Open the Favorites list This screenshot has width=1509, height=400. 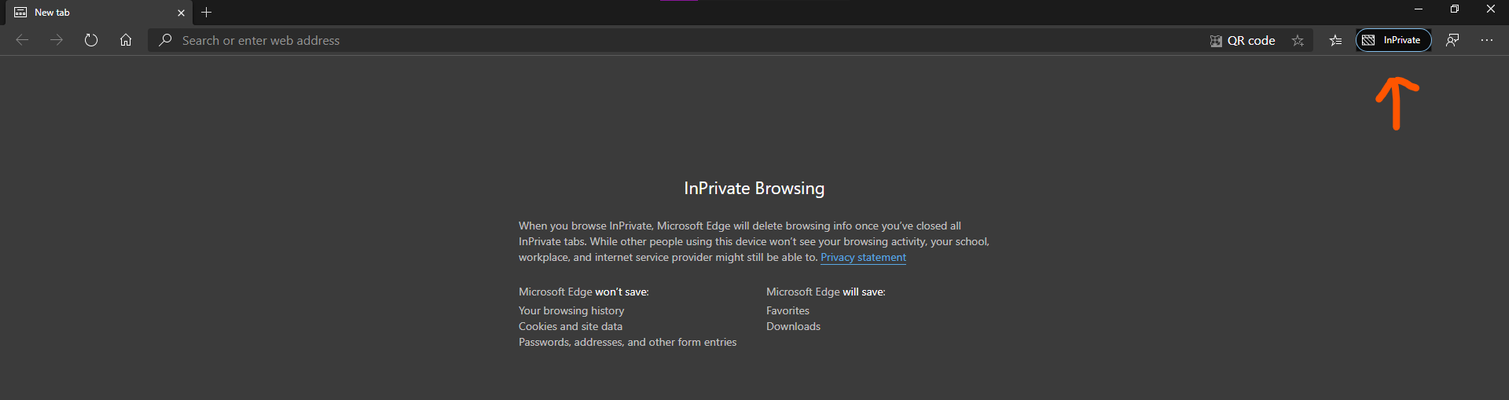pos(1335,40)
